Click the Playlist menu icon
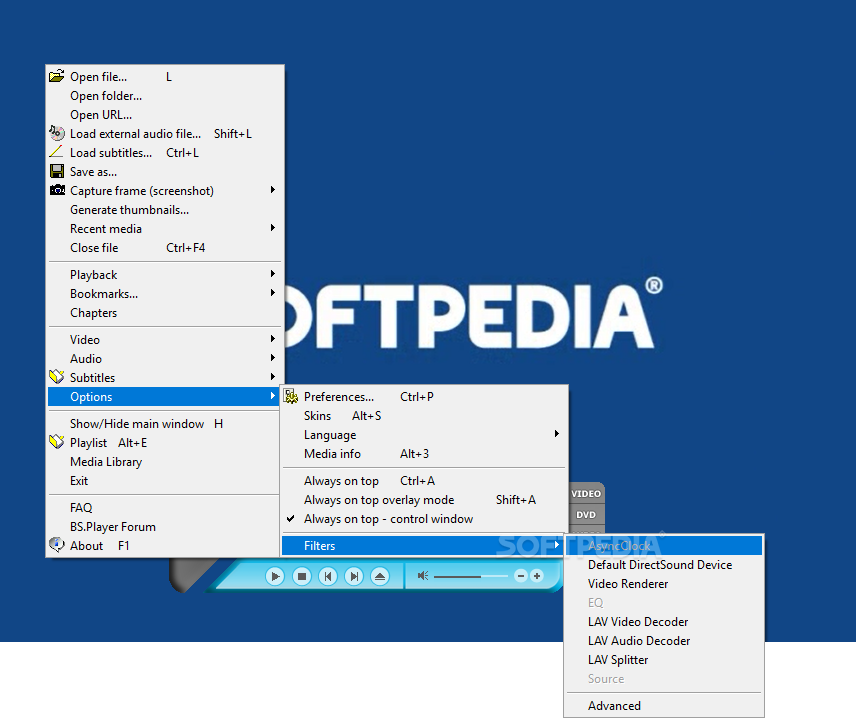This screenshot has width=856, height=718. pyautogui.click(x=57, y=442)
